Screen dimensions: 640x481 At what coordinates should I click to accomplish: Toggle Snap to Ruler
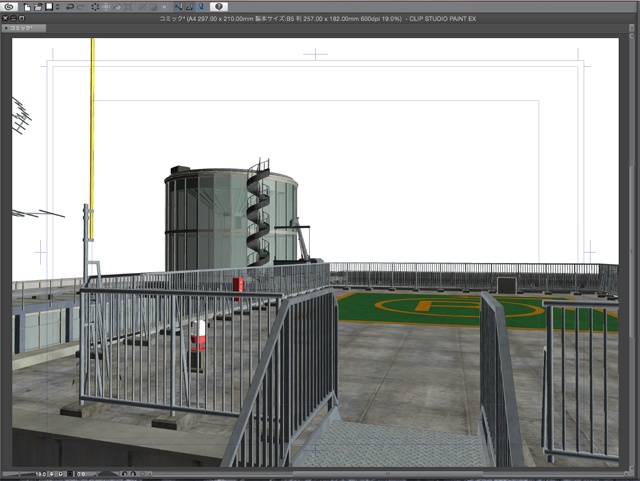click(178, 7)
